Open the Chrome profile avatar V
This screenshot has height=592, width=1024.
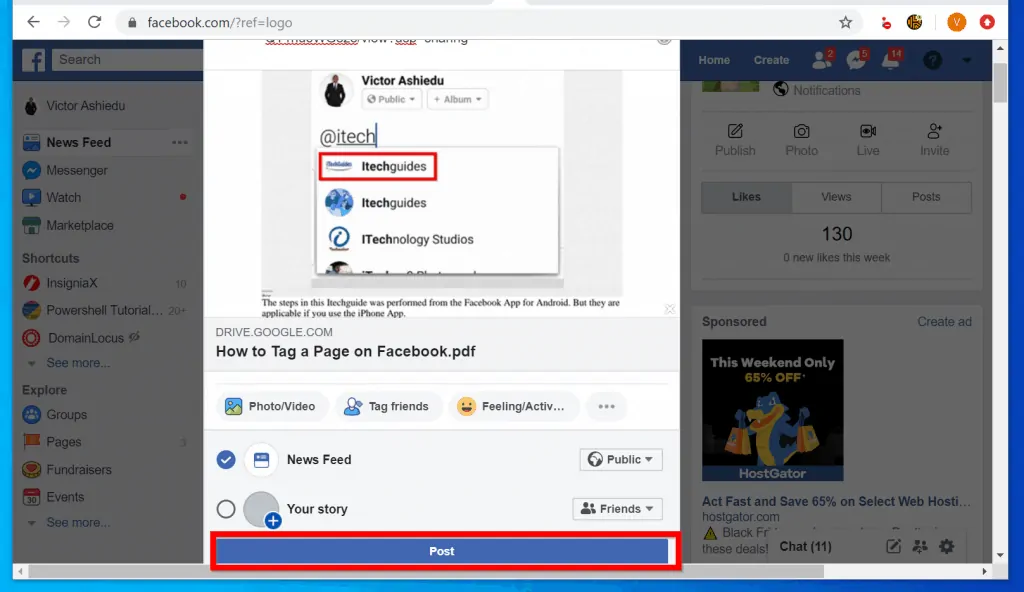click(x=956, y=23)
